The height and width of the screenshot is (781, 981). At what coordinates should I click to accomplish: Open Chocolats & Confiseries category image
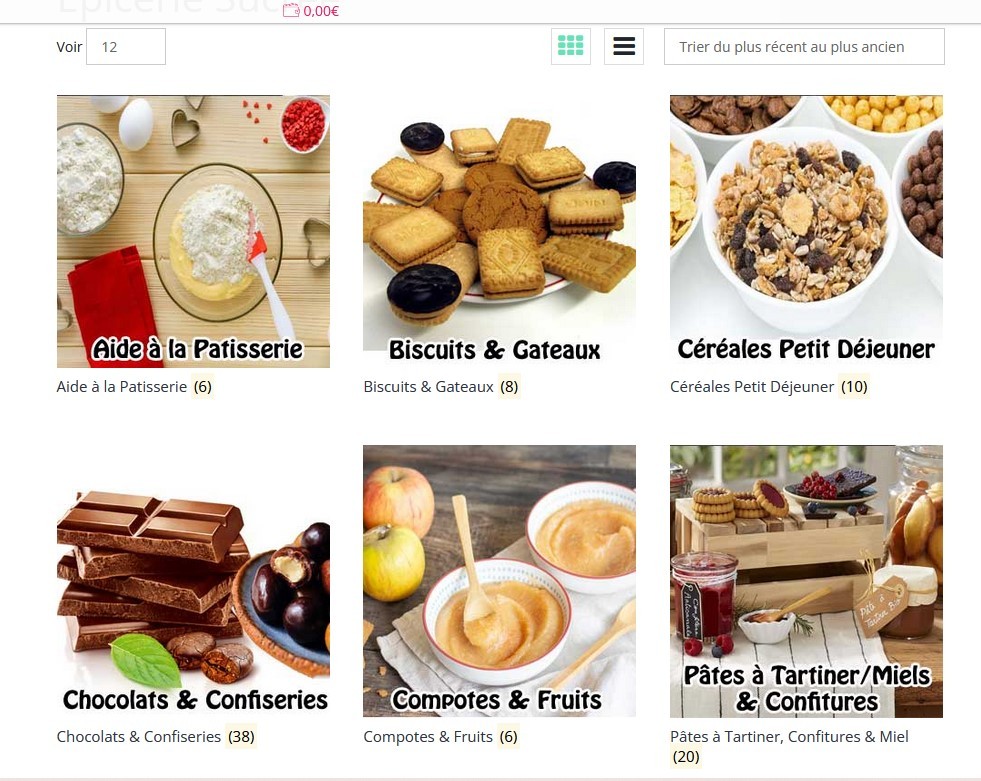(x=193, y=581)
